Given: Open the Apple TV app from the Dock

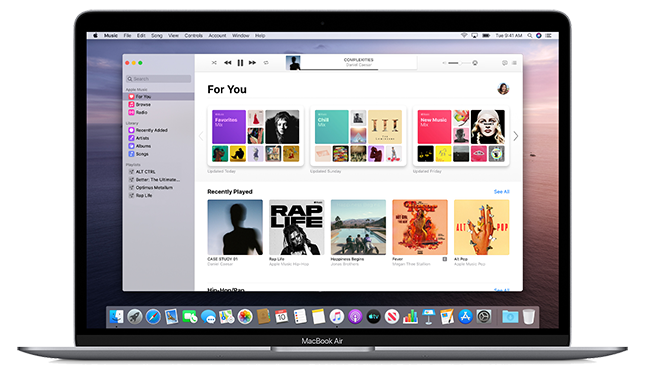Looking at the screenshot, I should pos(374,317).
